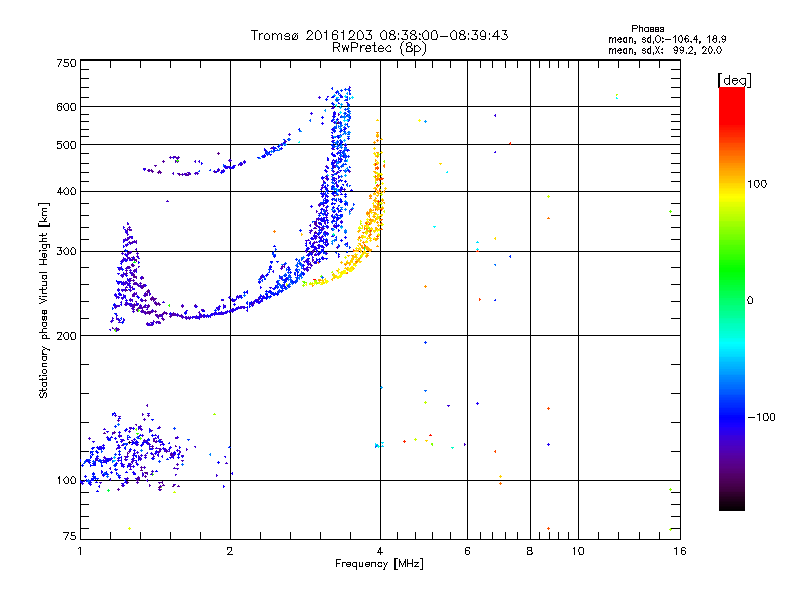Click the y-axis label '200'
Viewport: 800px width, 600px height.
click(67, 336)
